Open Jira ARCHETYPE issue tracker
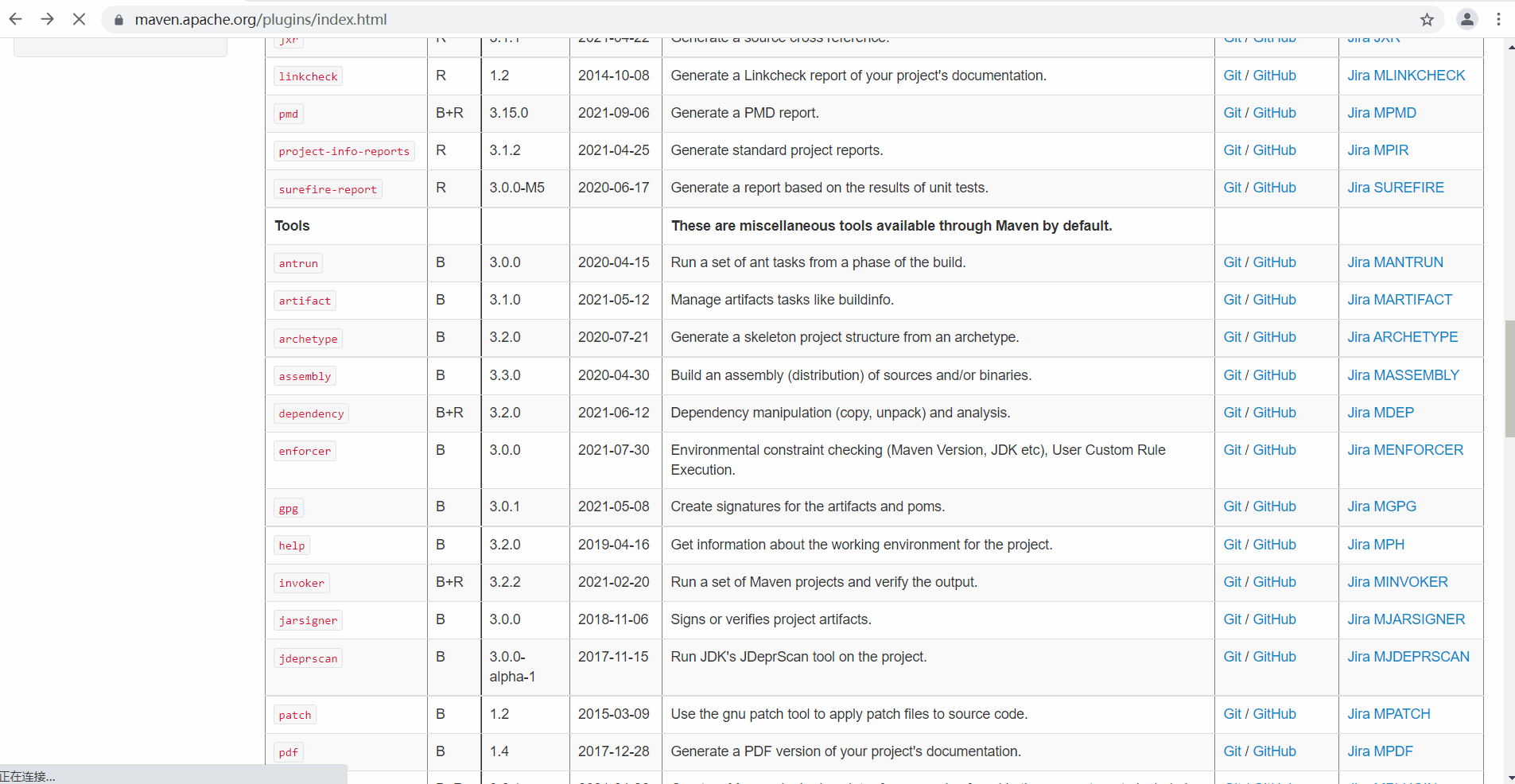Screen dimensions: 1515x784 tap(1403, 337)
